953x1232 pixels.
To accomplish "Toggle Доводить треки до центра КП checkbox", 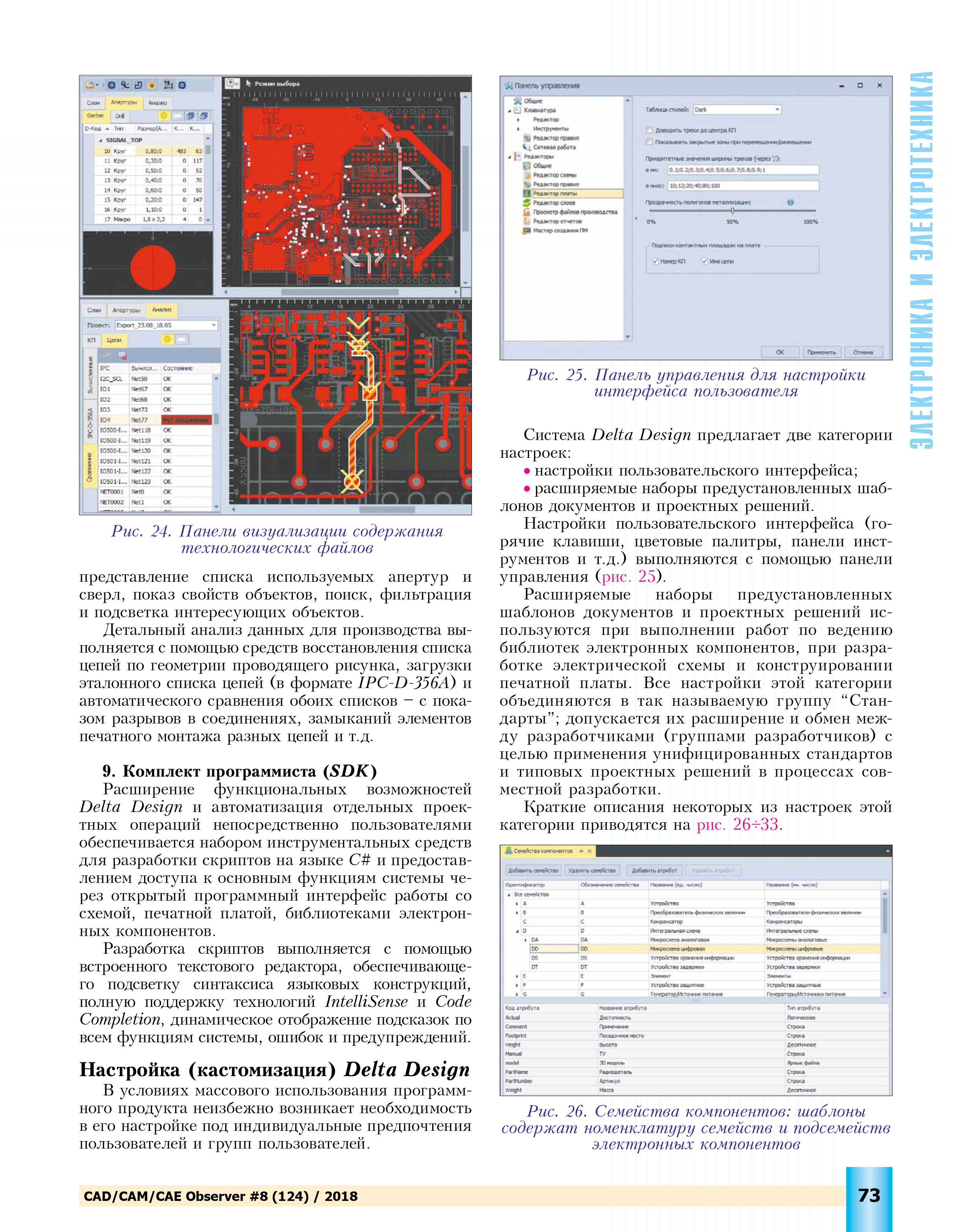I will [x=650, y=130].
